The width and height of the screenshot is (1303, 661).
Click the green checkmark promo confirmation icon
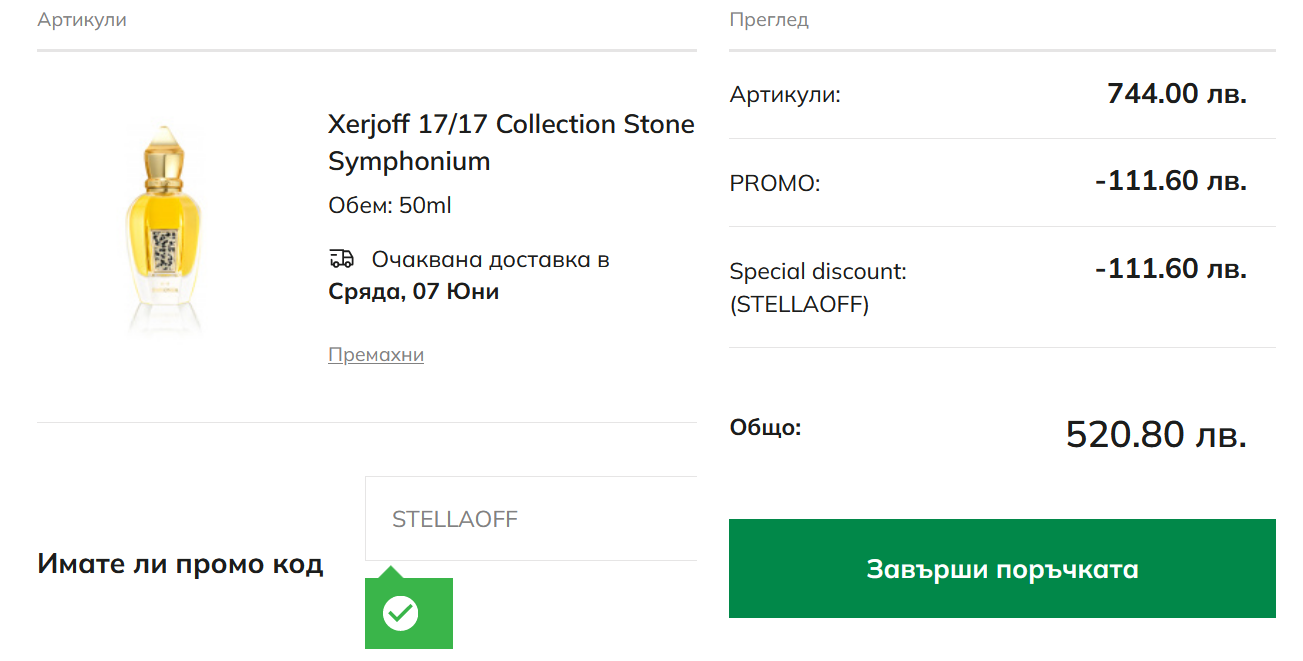click(402, 612)
